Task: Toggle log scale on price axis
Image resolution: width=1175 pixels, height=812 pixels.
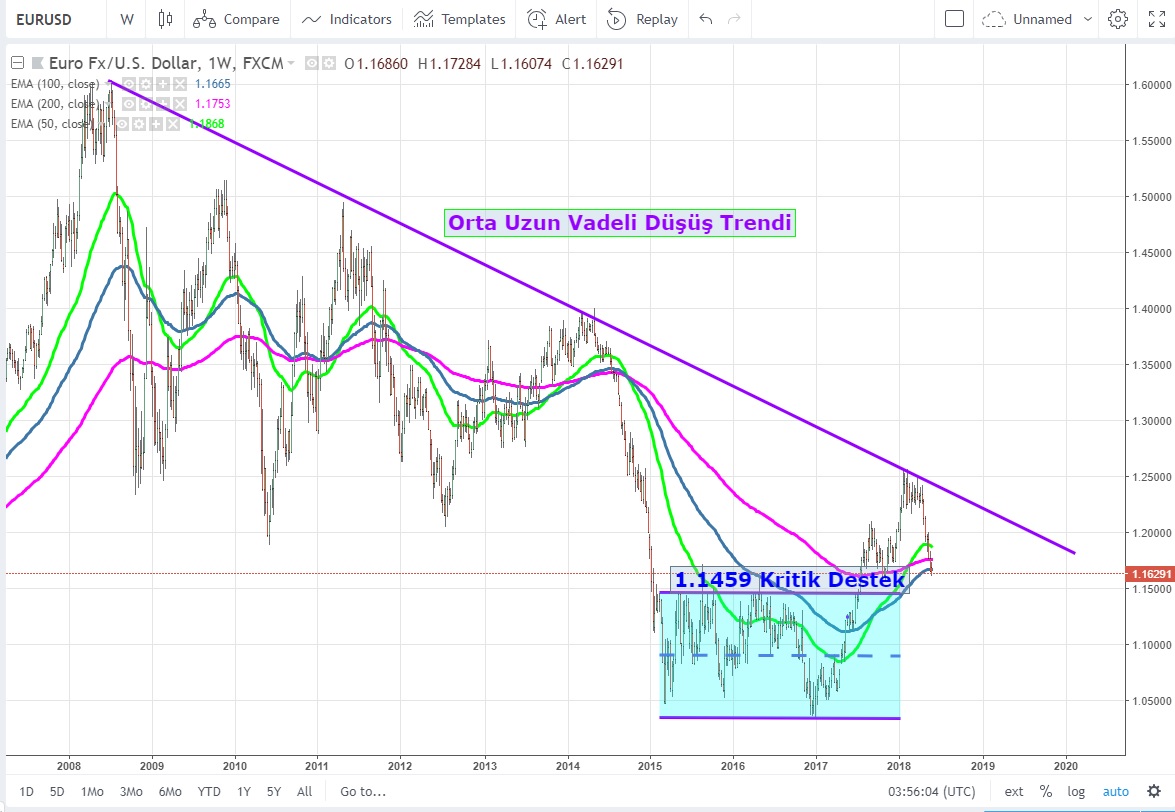Action: click(x=1076, y=791)
